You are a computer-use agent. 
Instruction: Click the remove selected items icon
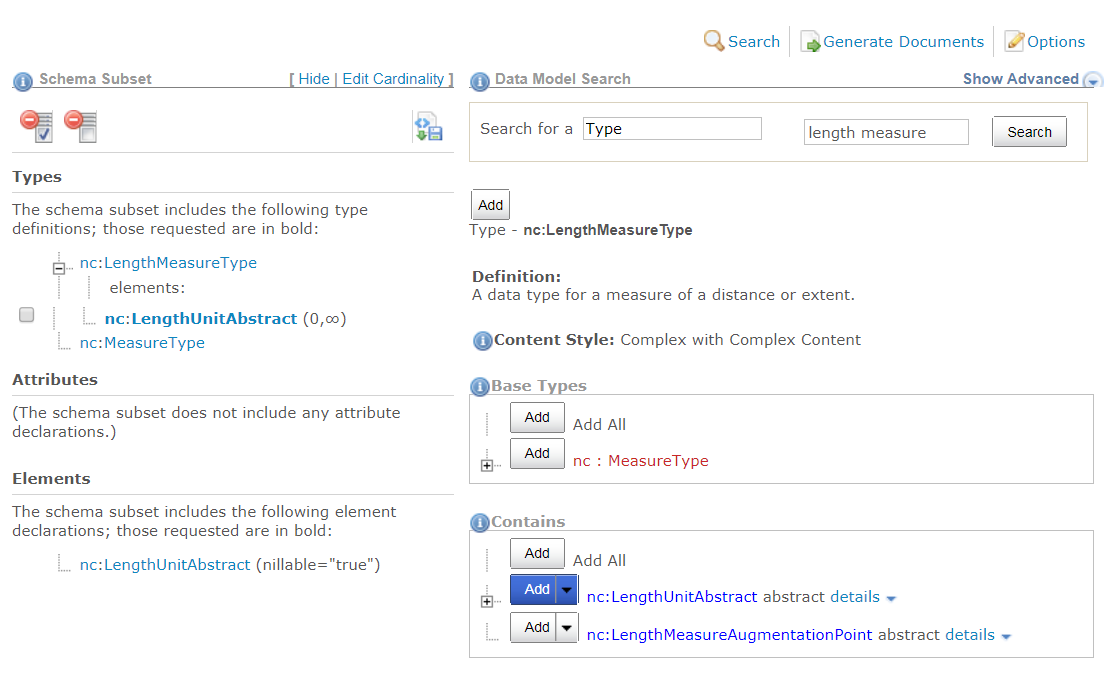coord(36,126)
